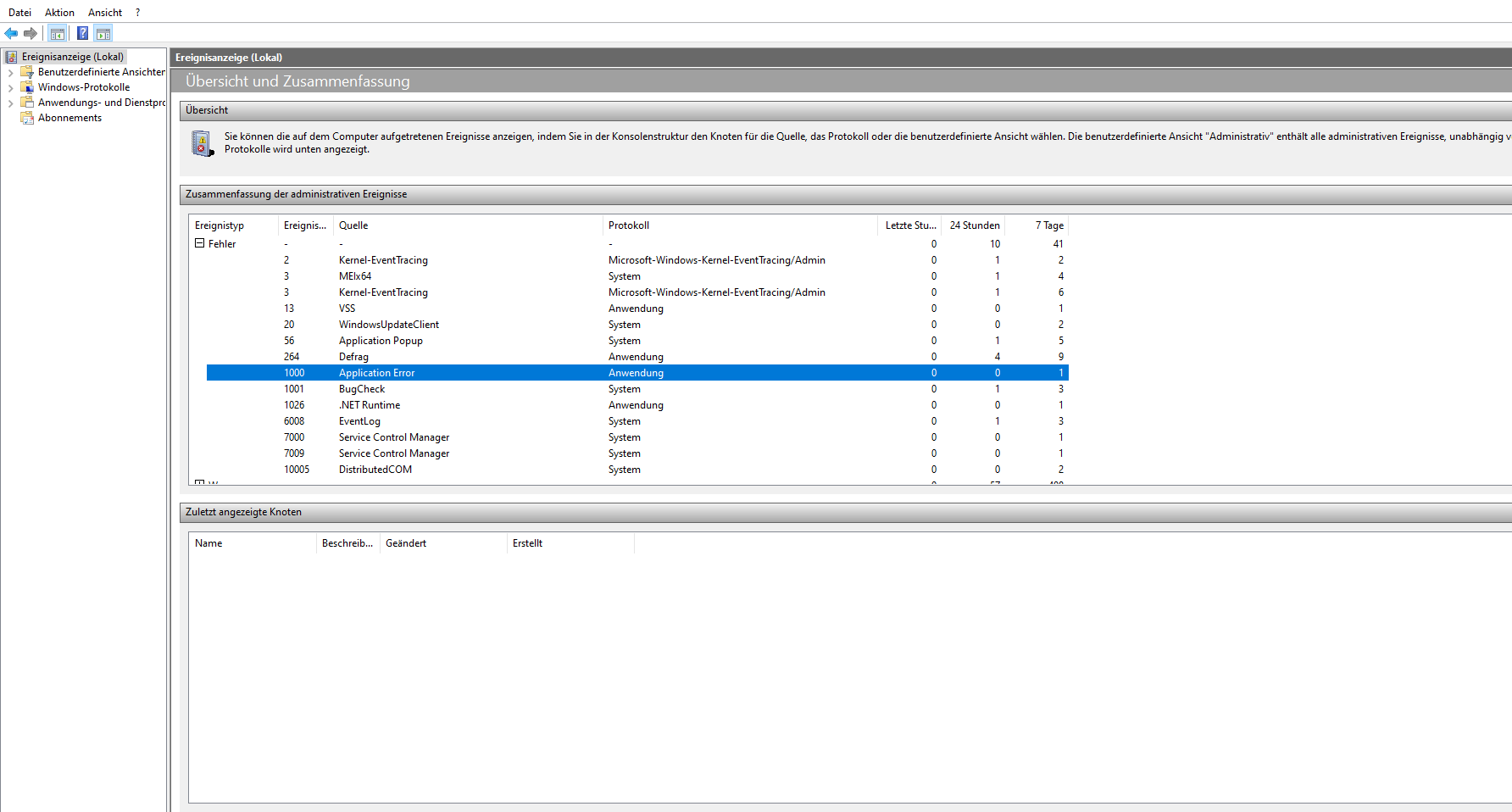Select the VSS event row
The image size is (1512, 812).
[637, 309]
